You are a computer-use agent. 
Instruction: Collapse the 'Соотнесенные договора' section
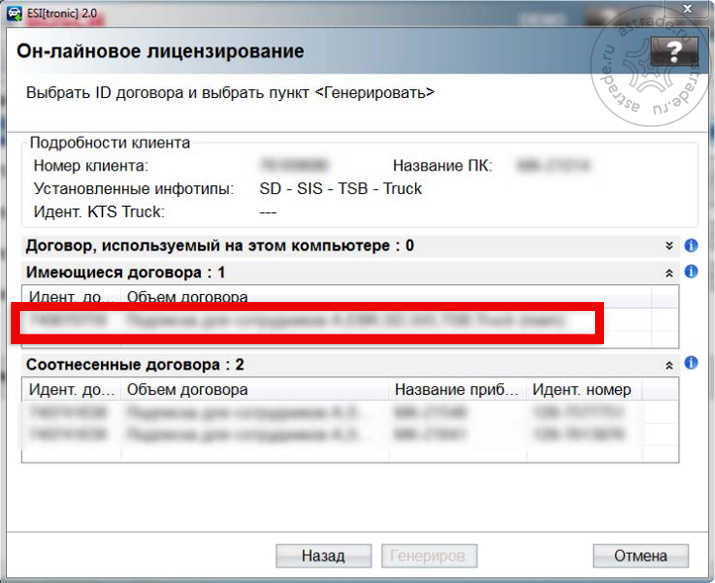pos(669,365)
